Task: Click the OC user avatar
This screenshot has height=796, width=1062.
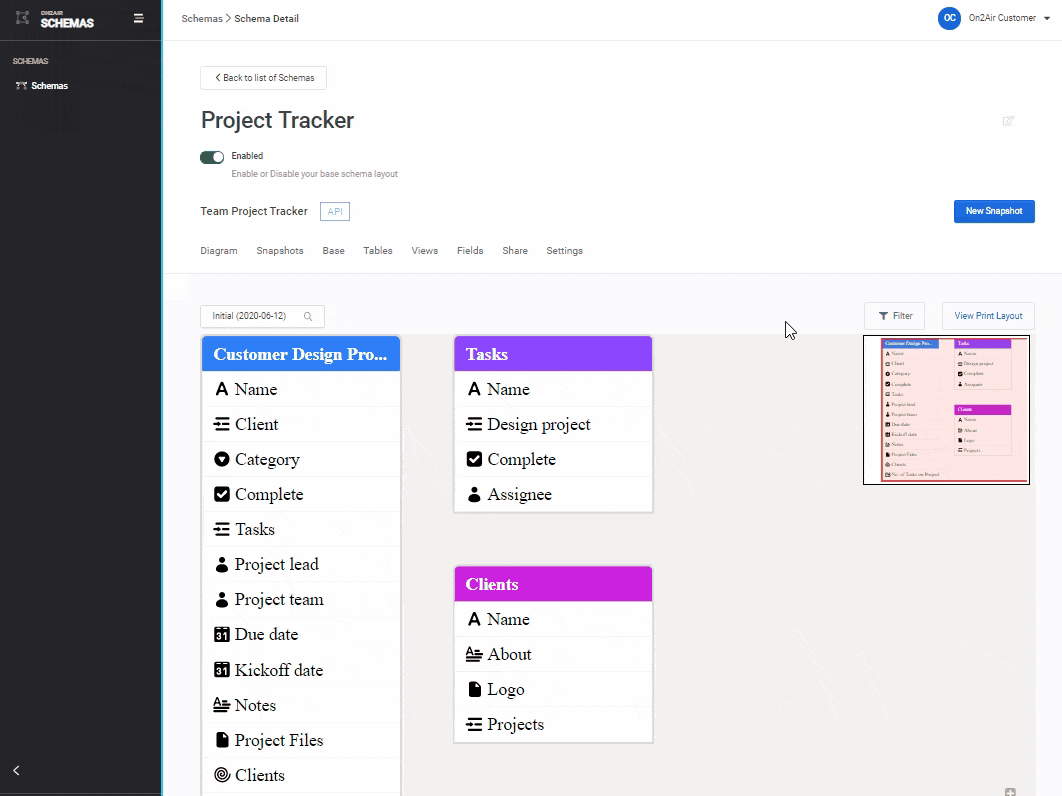Action: coord(949,18)
